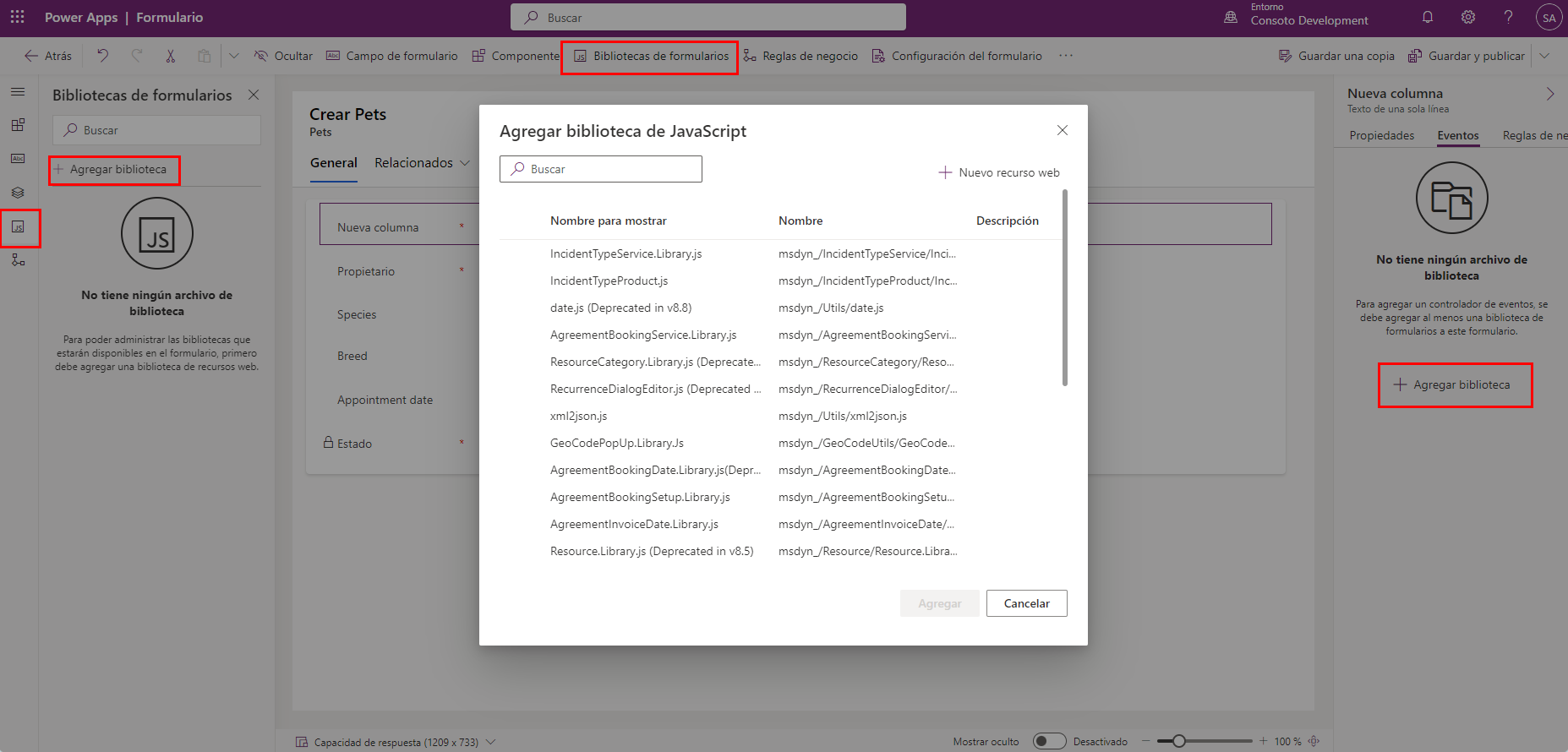Image resolution: width=1568 pixels, height=752 pixels.
Task: Click the Cut scissors icon
Action: pyautogui.click(x=170, y=56)
